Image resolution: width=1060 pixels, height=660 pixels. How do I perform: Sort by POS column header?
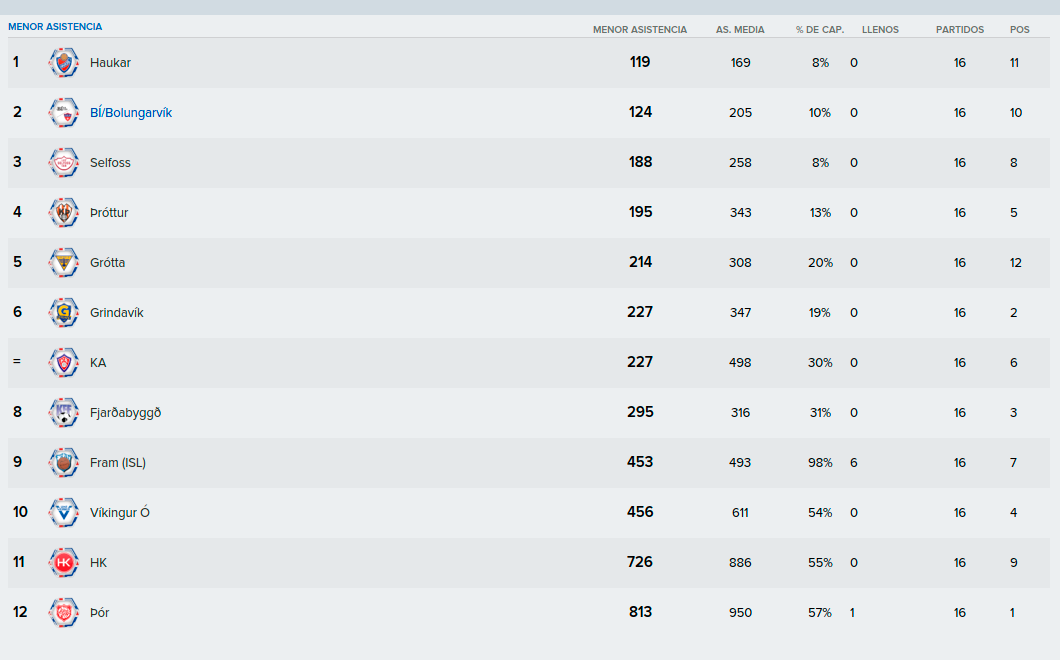click(1019, 30)
